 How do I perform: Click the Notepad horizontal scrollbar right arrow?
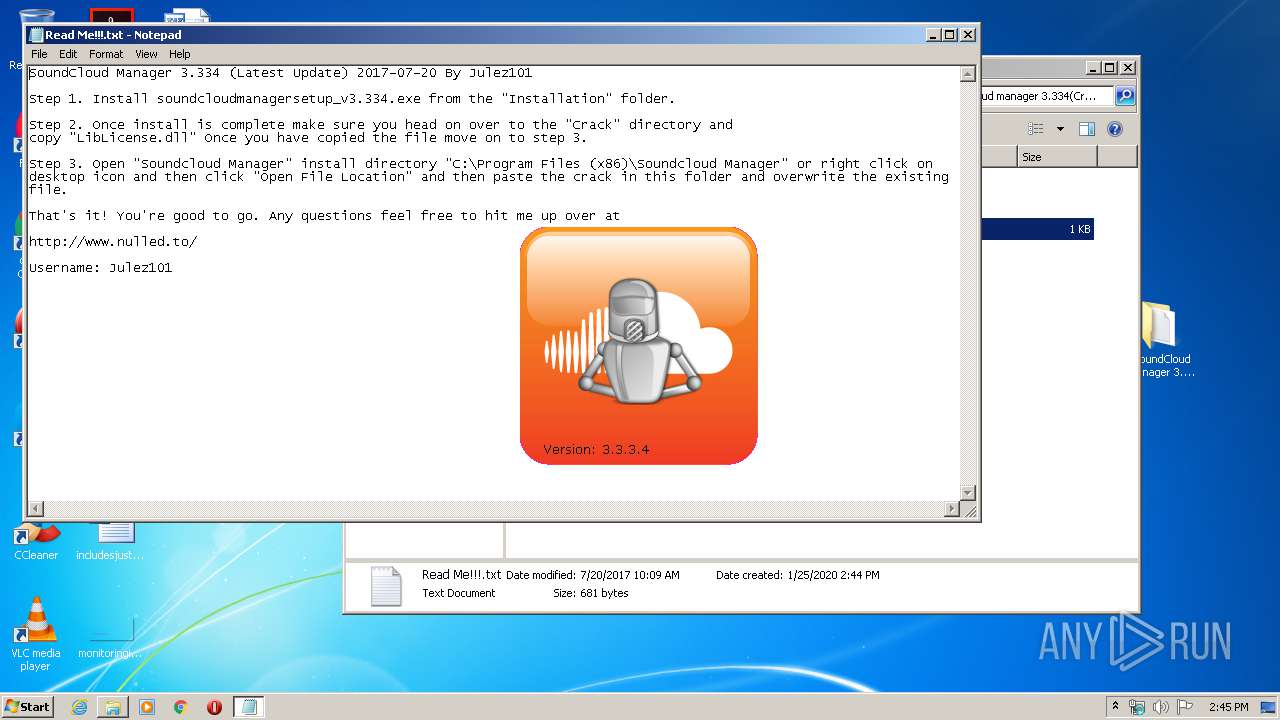952,509
